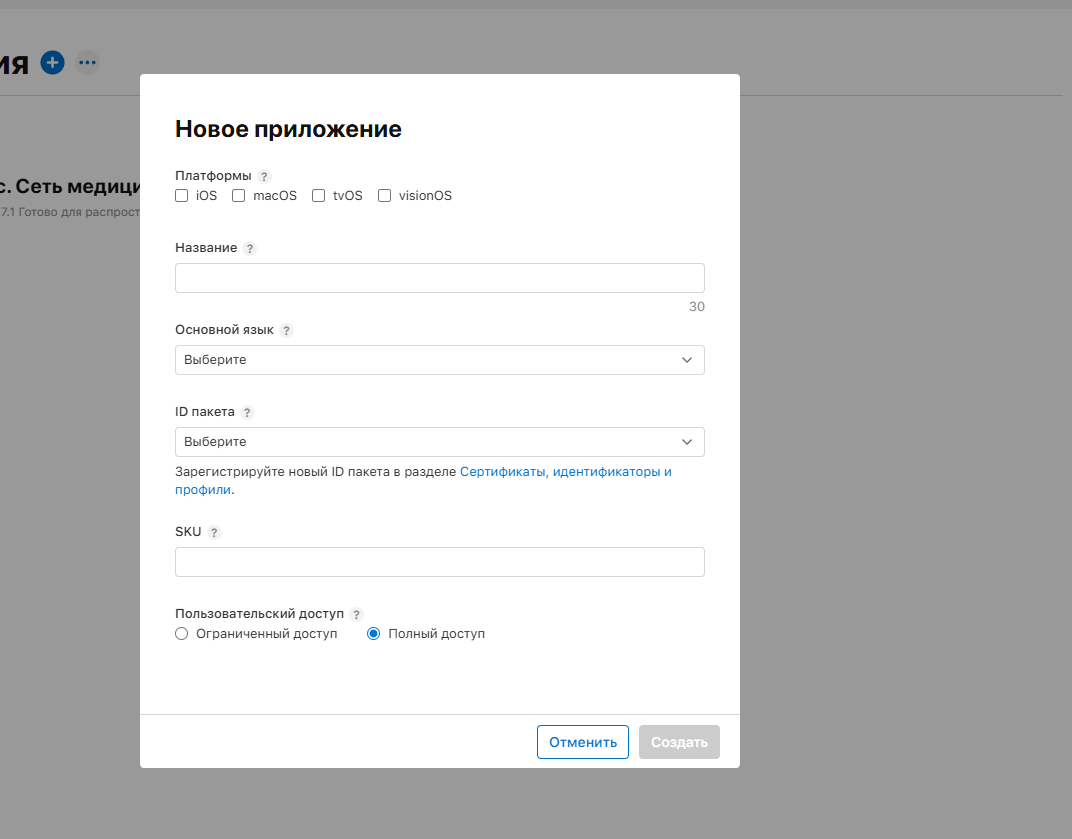
Task: Click the Отменить button
Action: click(583, 742)
